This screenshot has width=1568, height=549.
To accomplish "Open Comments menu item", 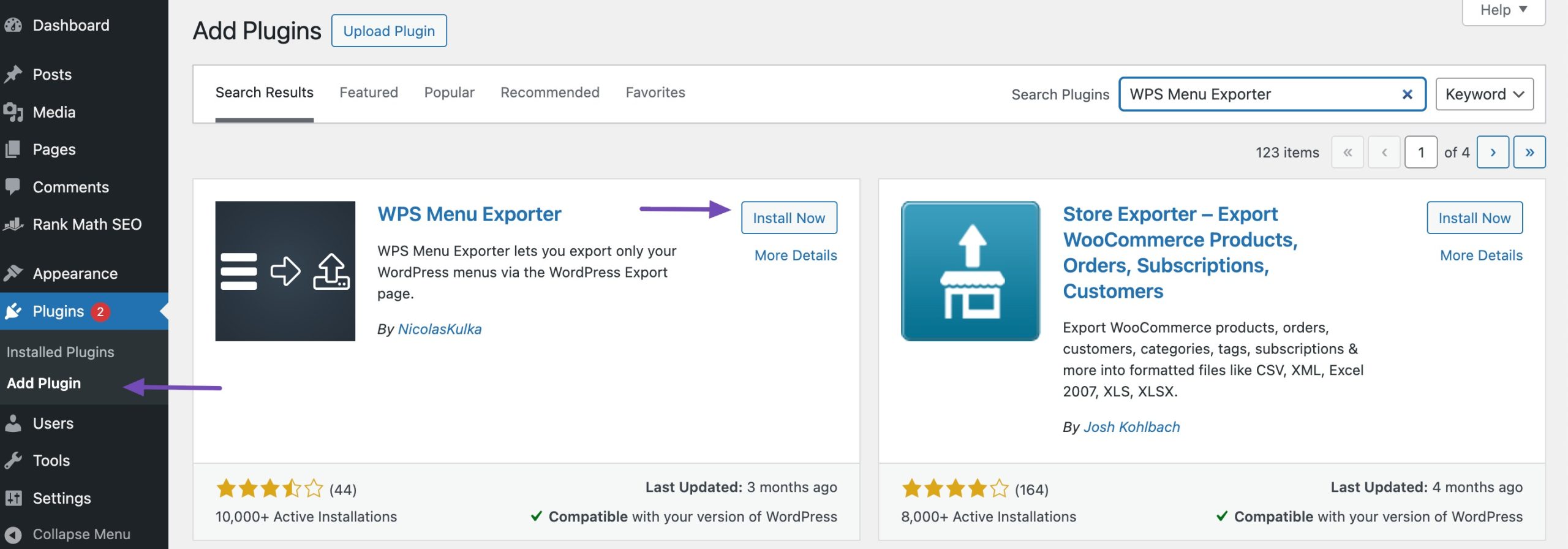I will click(x=84, y=187).
